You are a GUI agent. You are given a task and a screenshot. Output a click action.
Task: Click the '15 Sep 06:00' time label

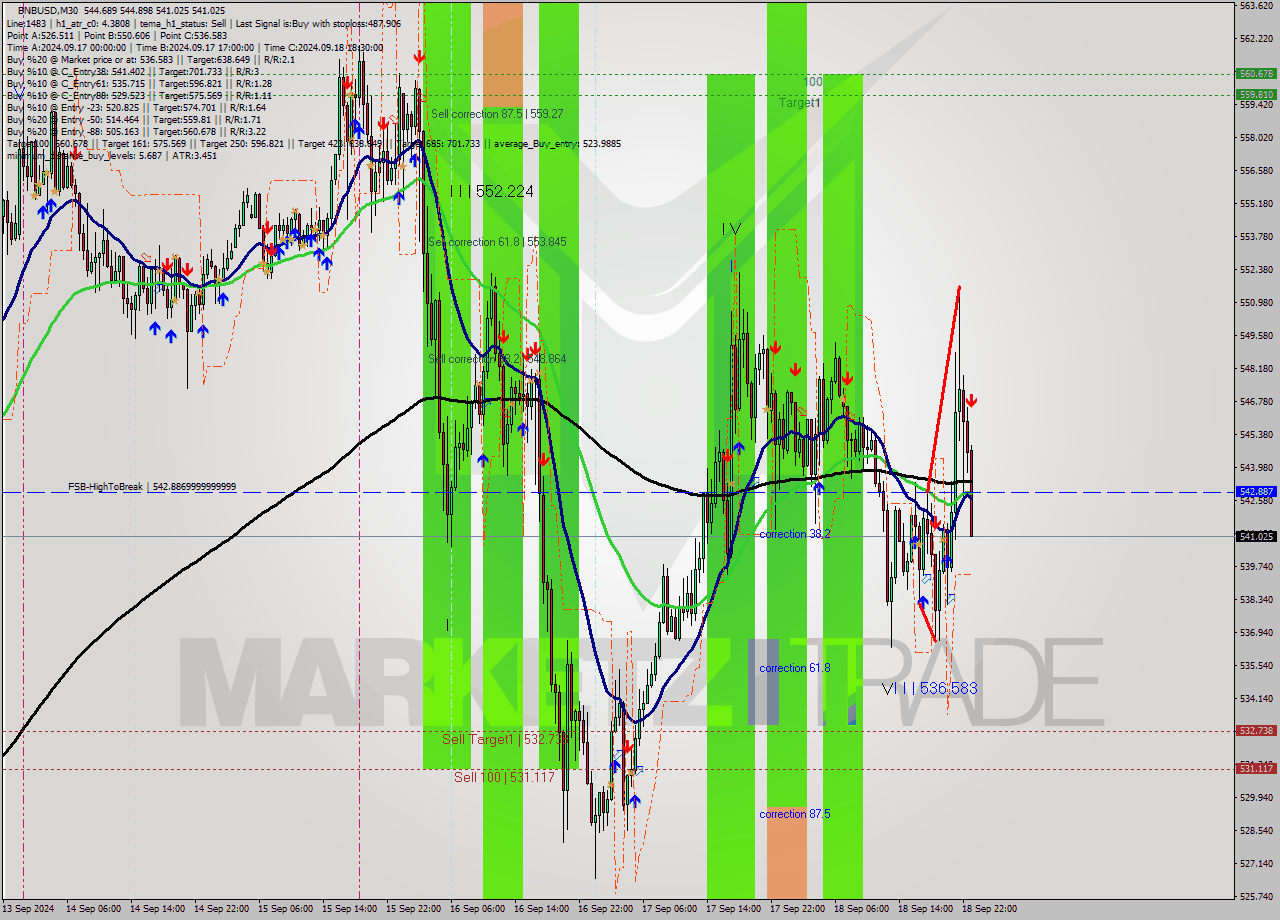click(285, 909)
